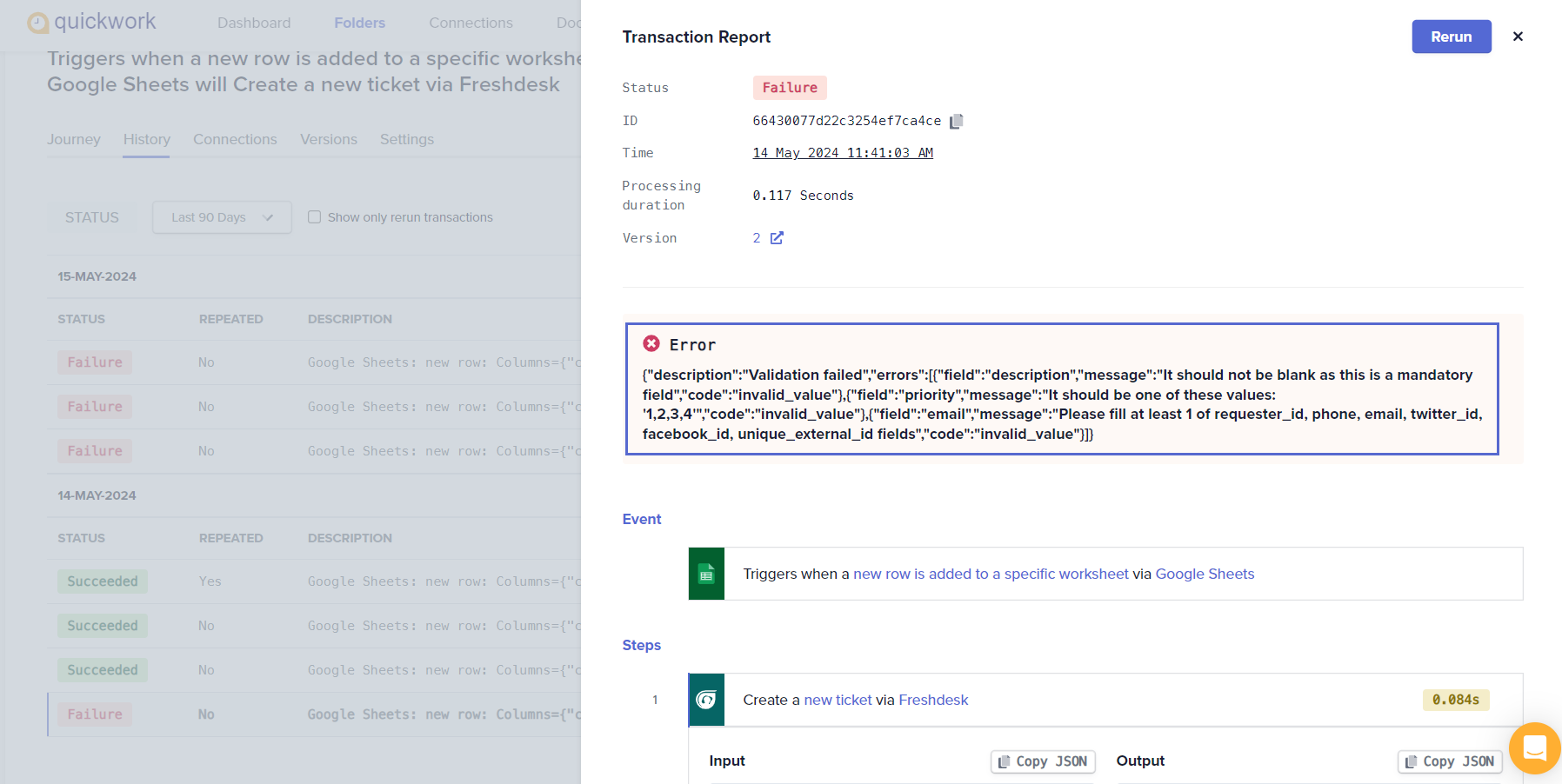This screenshot has height=784, width=1562.
Task: Select first Failure row under 15-MAY-2024
Action: (x=314, y=362)
